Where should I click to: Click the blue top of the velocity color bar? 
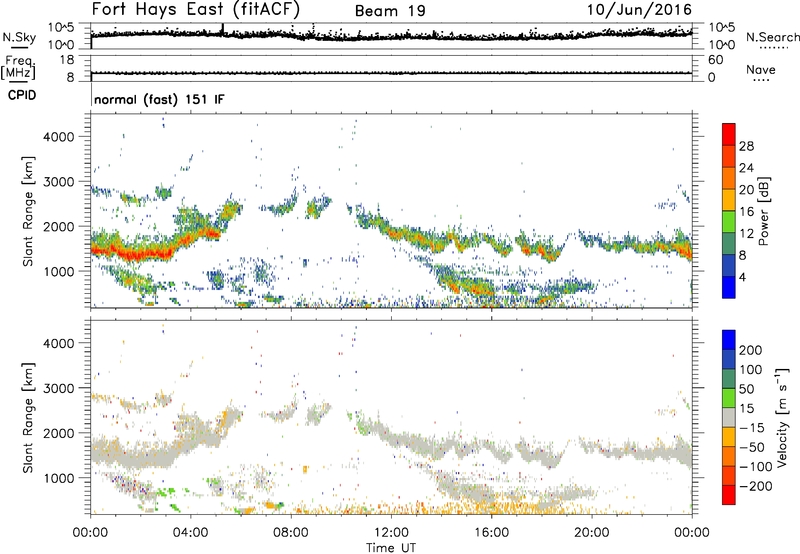(729, 340)
